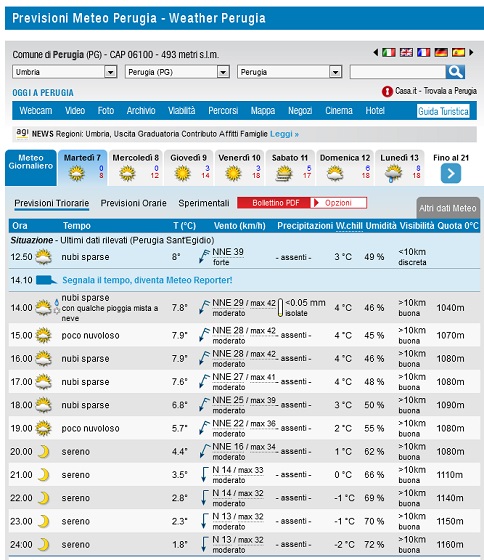484x560 pixels.
Task: Click the moon icon in the 22.00 row
Action: point(43,498)
